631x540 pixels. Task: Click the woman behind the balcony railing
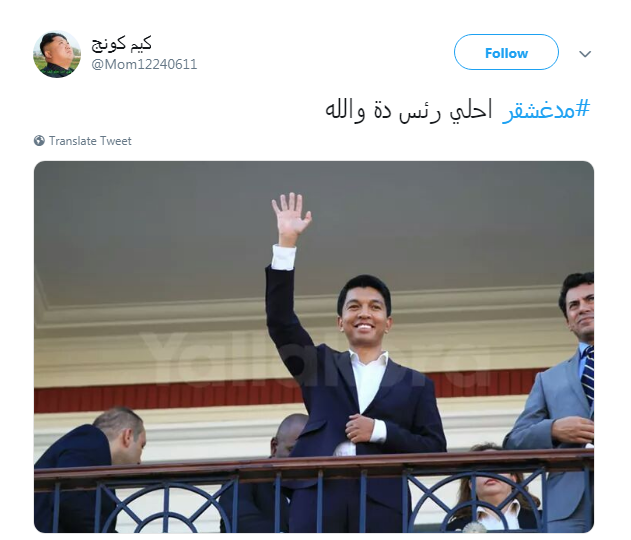(495, 489)
